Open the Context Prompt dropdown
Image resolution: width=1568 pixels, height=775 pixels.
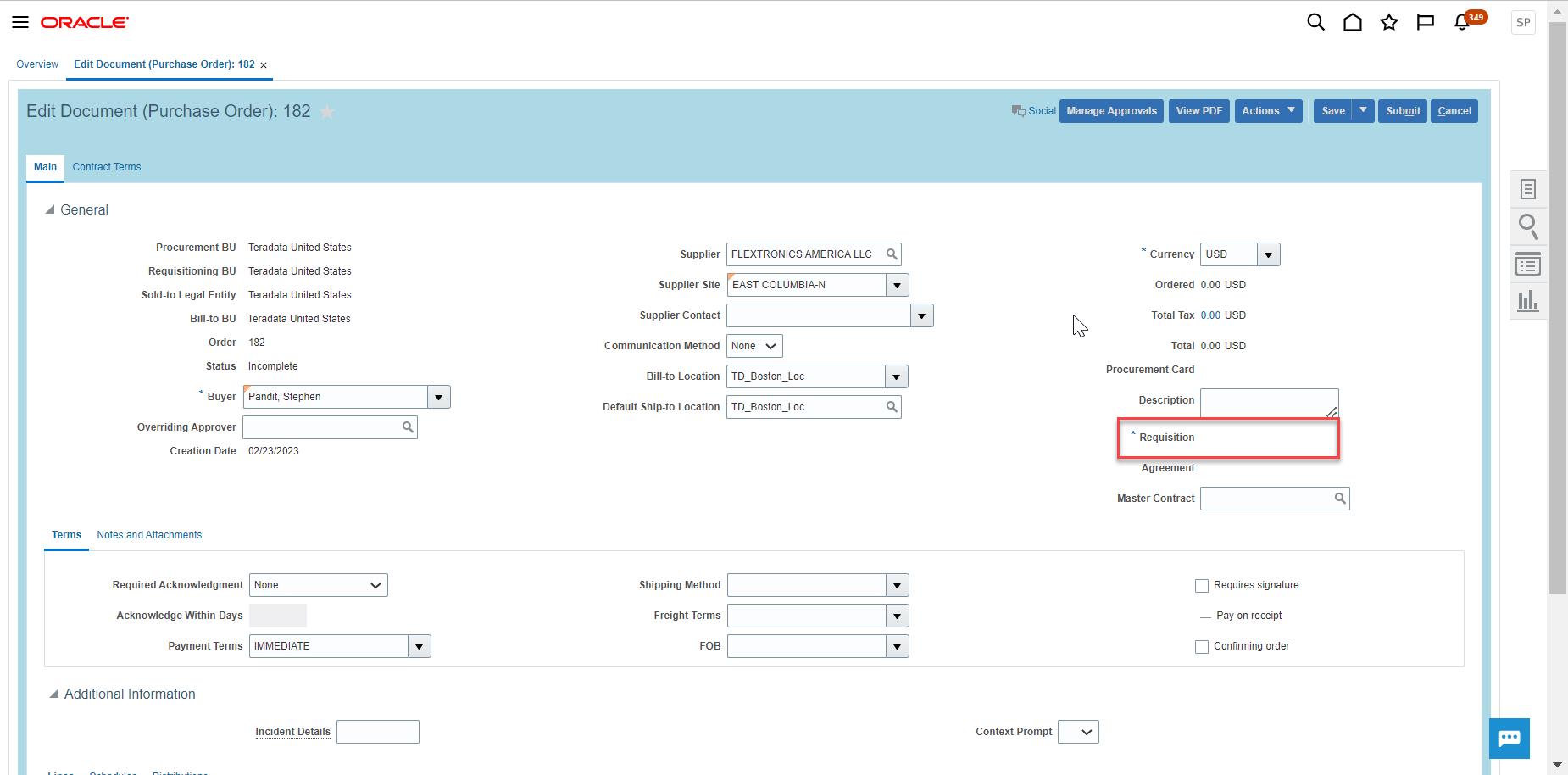coord(1078,732)
